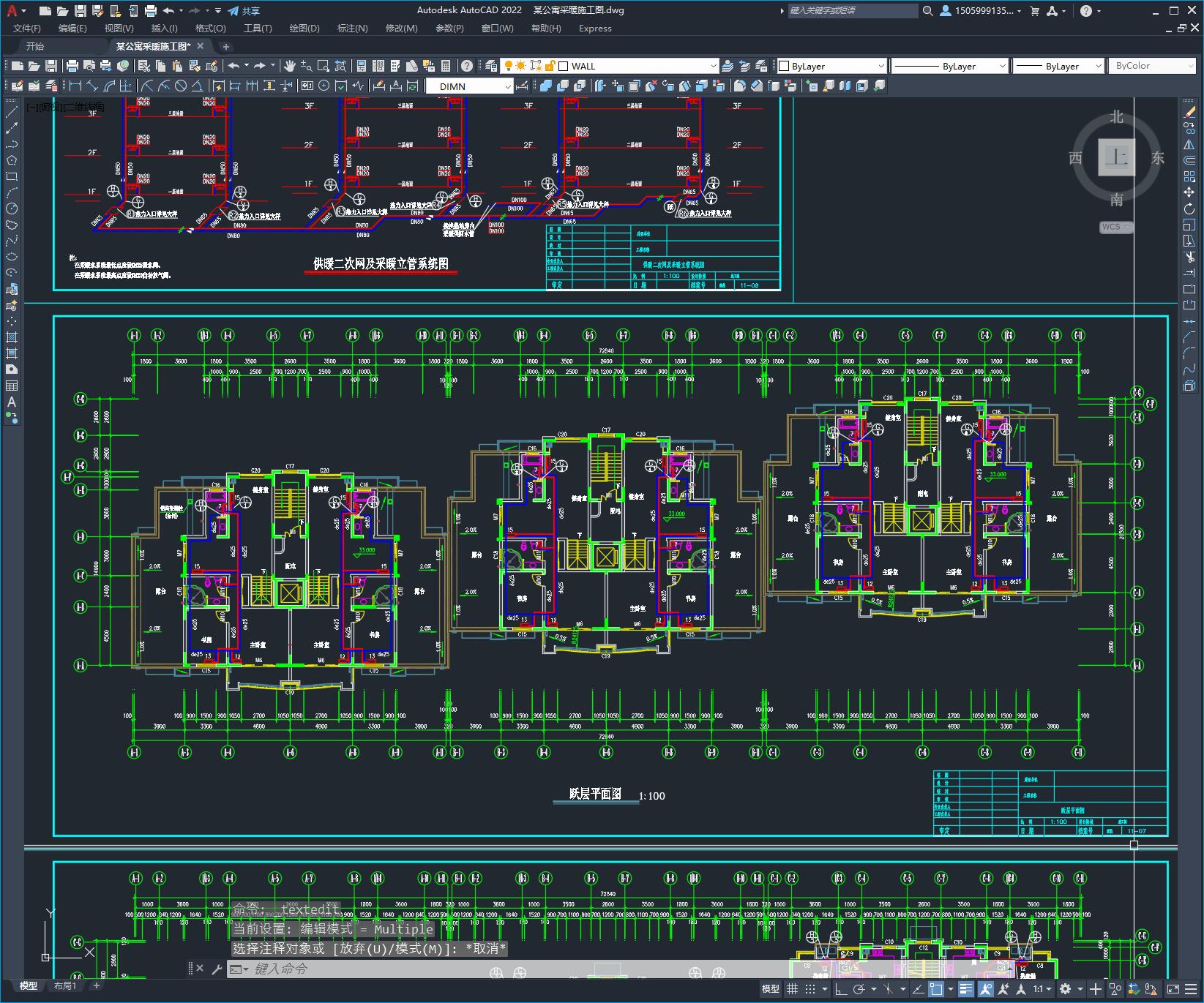Click the new drawing tab plus button
The height and width of the screenshot is (1003, 1204).
pos(226,46)
